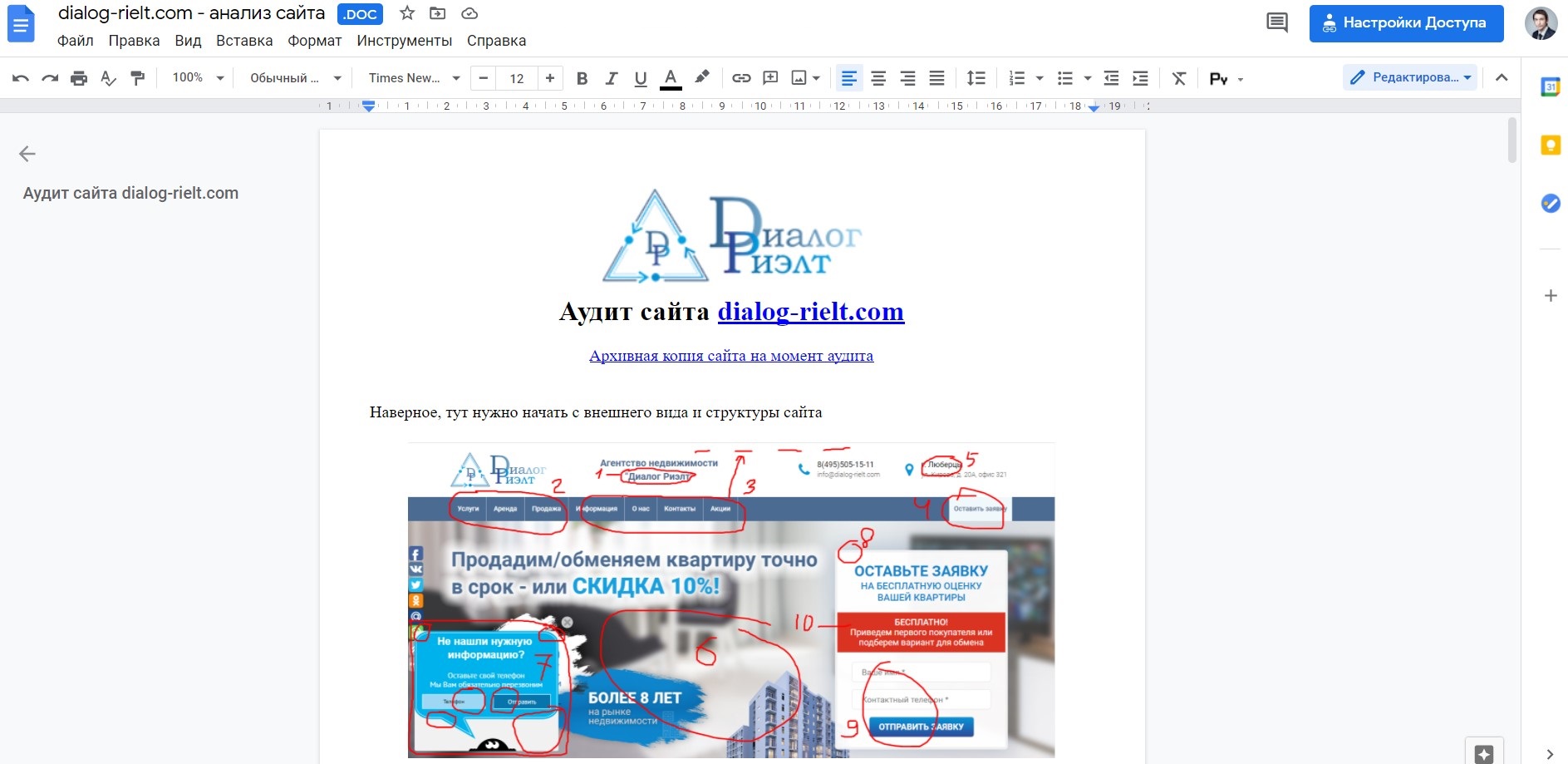Image resolution: width=1568 pixels, height=764 pixels.
Task: Get add-ons with the plus icon
Action: pos(1551,295)
